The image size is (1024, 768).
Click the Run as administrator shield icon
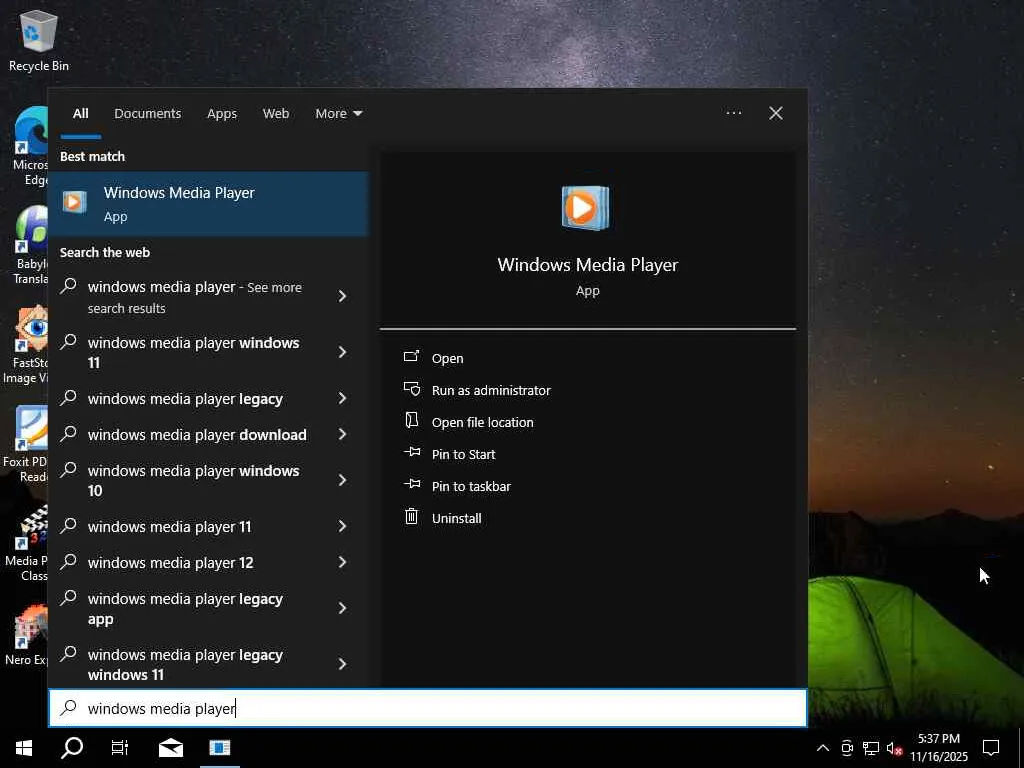click(x=411, y=389)
